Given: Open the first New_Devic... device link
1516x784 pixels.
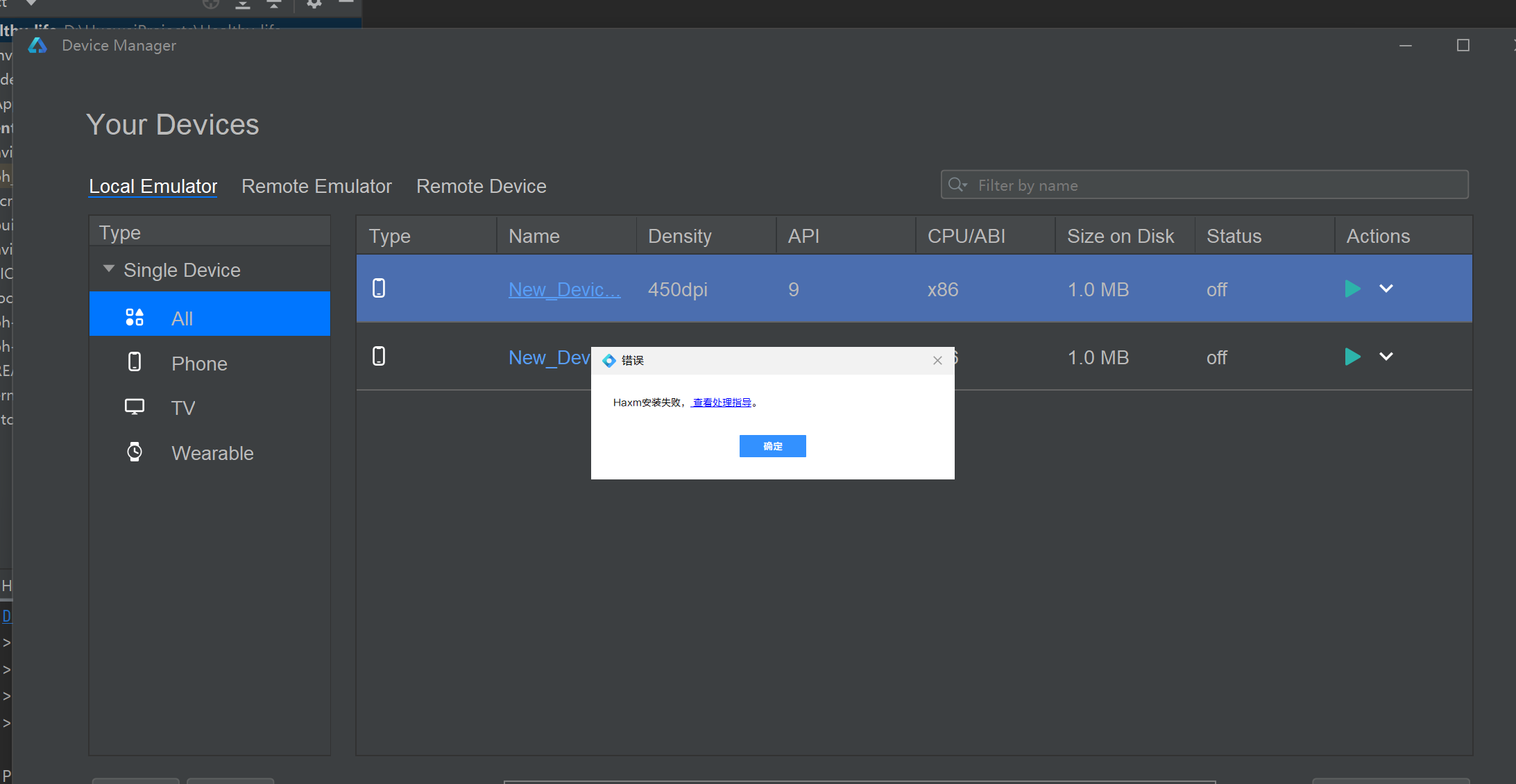Looking at the screenshot, I should tap(565, 289).
